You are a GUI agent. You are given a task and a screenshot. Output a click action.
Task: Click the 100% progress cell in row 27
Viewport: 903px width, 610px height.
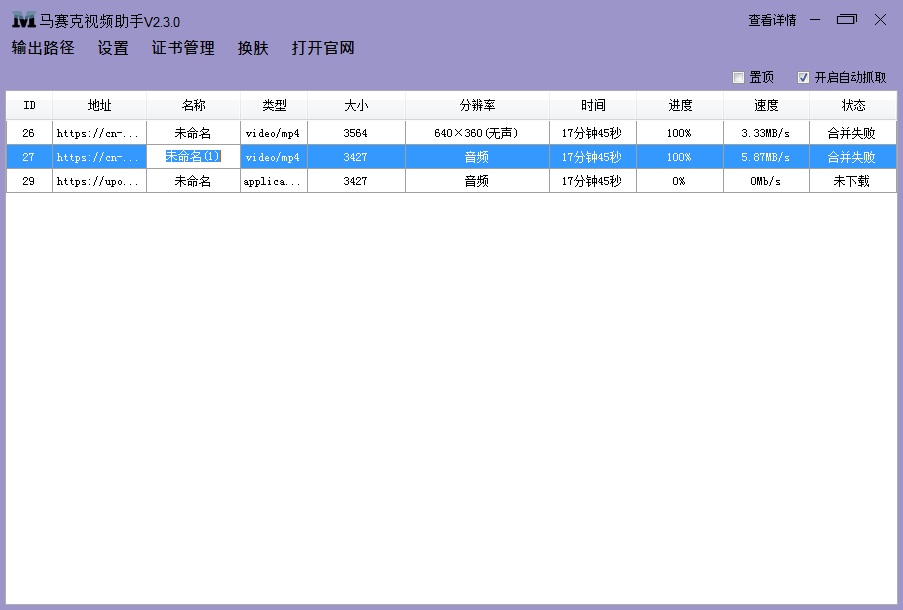coord(680,157)
